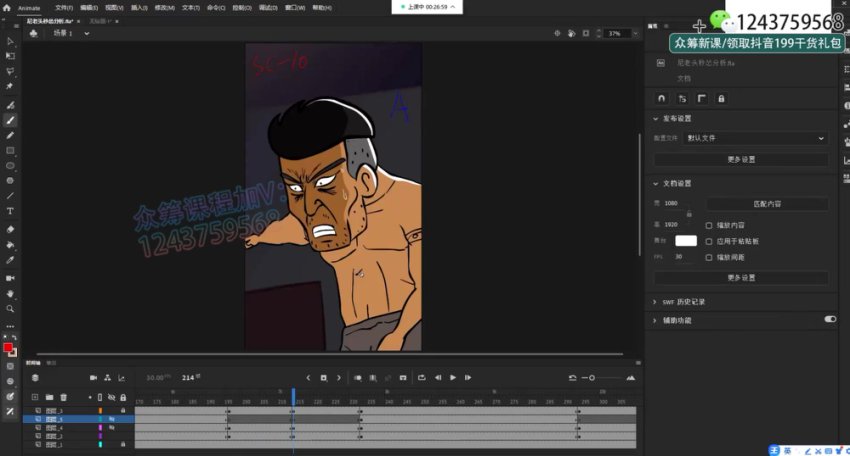This screenshot has height=456, width=850.
Task: Click 更多设置 under 发布设置
Action: [741, 160]
